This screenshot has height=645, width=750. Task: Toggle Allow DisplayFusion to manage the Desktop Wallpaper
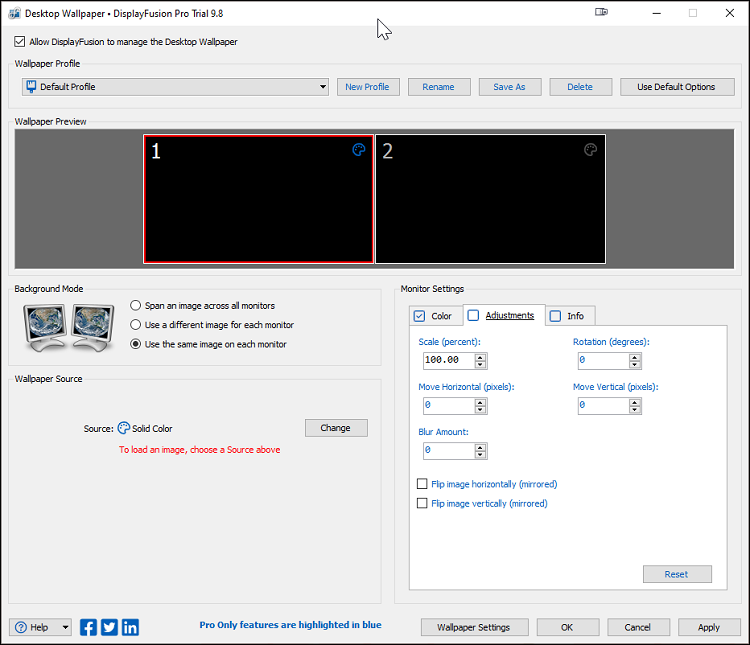[x=20, y=42]
